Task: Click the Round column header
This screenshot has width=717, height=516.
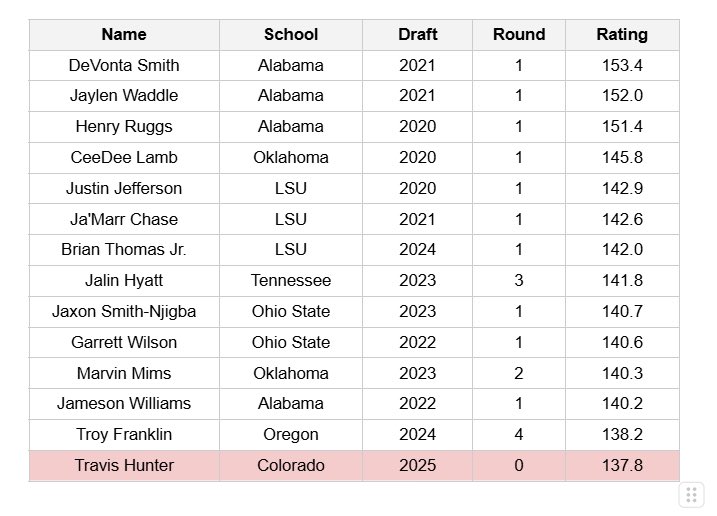Action: (x=519, y=35)
